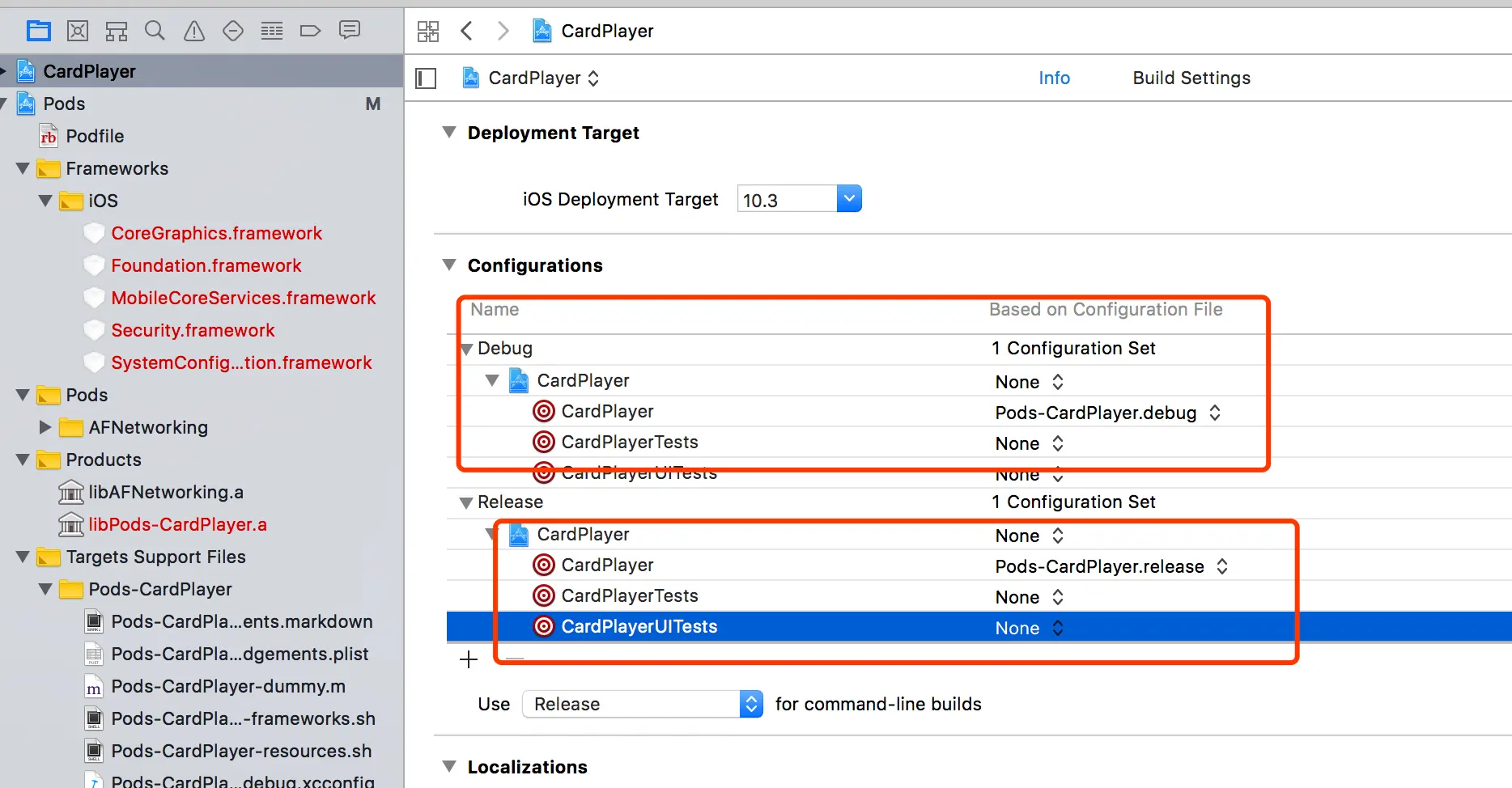This screenshot has height=788, width=1512.
Task: Click the add configuration plus button
Action: 469,659
